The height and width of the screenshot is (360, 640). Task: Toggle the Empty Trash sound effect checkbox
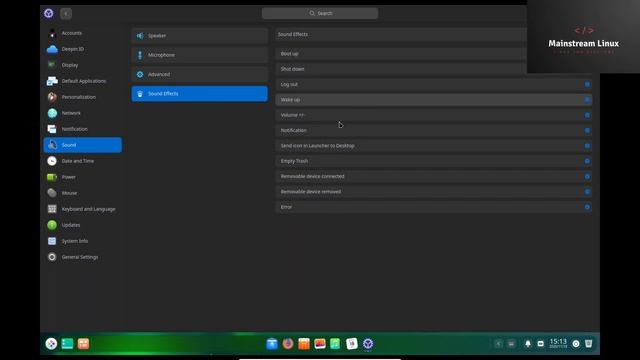tap(587, 161)
